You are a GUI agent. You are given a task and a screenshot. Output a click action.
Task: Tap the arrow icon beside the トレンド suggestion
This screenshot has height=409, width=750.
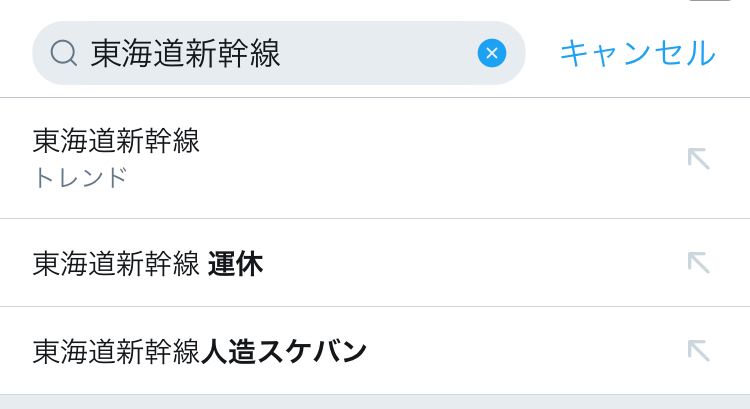click(698, 158)
